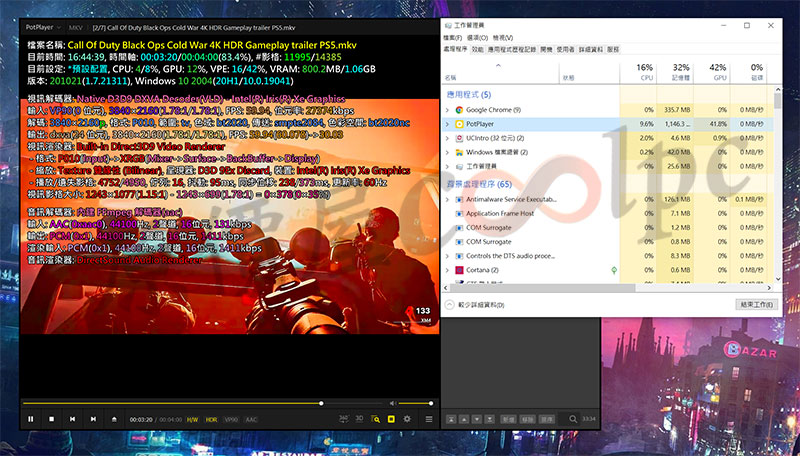Click the PotPlayer volume slider
The width and height of the screenshot is (800, 456).
415,403
